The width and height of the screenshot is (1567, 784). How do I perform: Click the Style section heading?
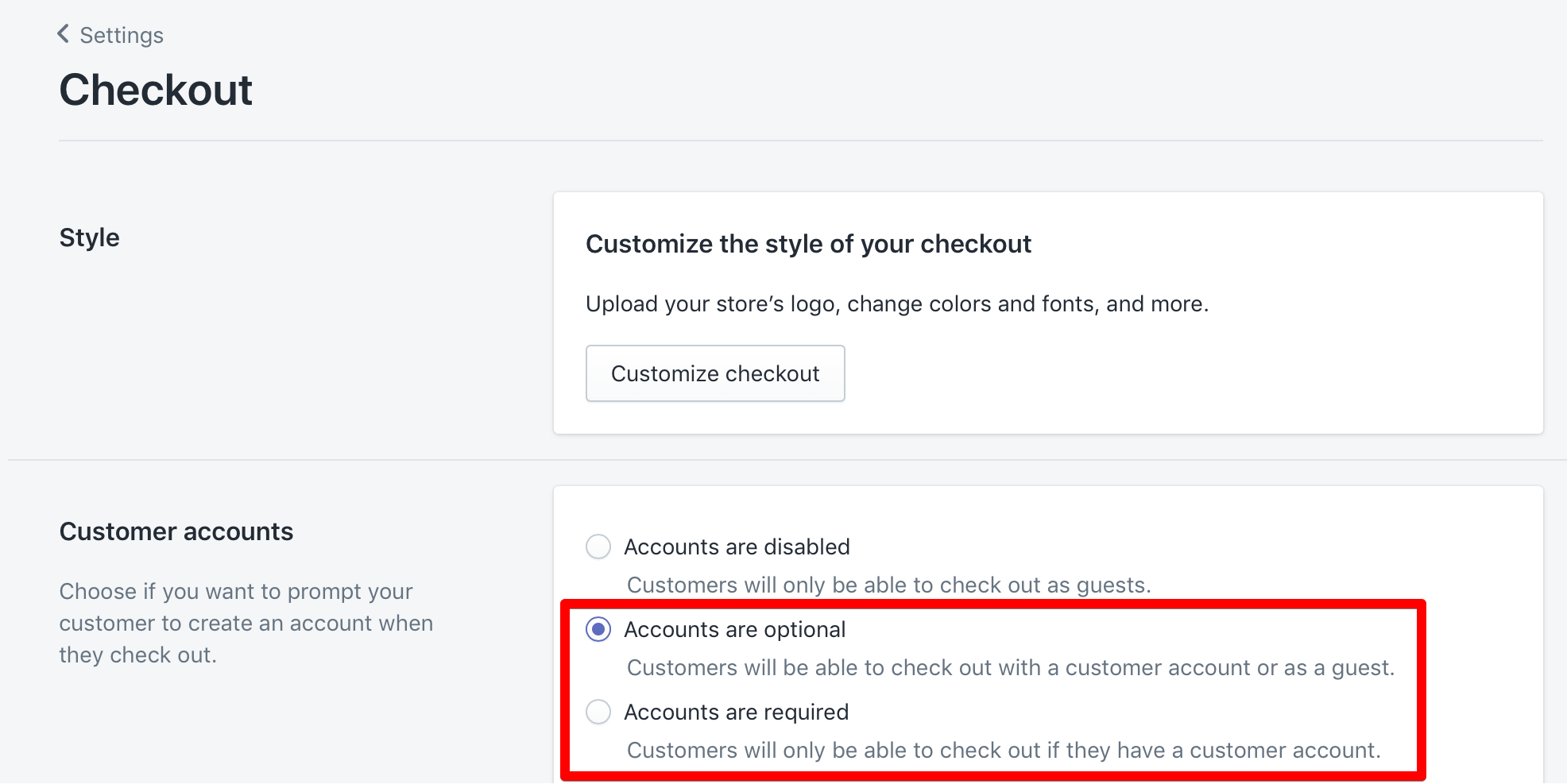point(89,237)
